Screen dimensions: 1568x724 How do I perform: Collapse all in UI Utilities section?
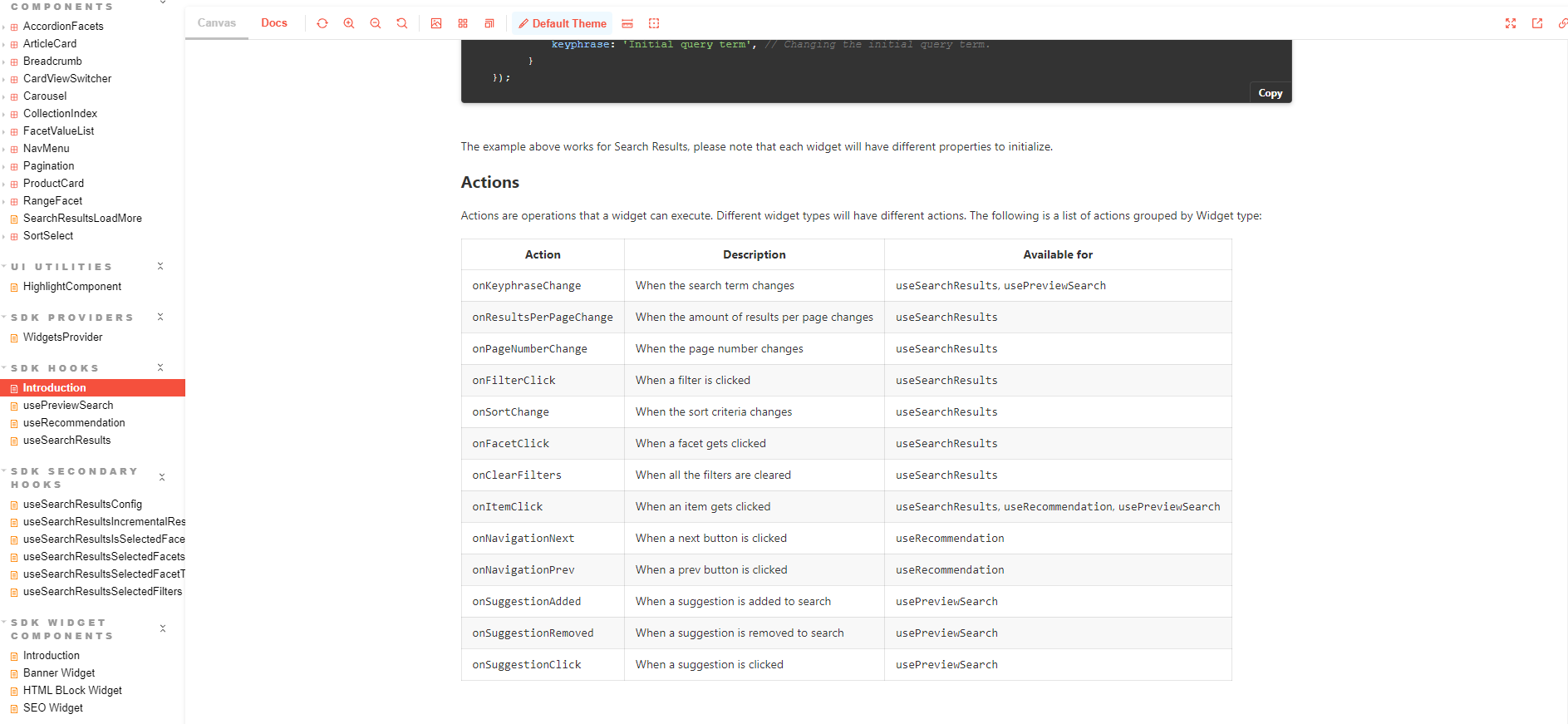(x=160, y=266)
